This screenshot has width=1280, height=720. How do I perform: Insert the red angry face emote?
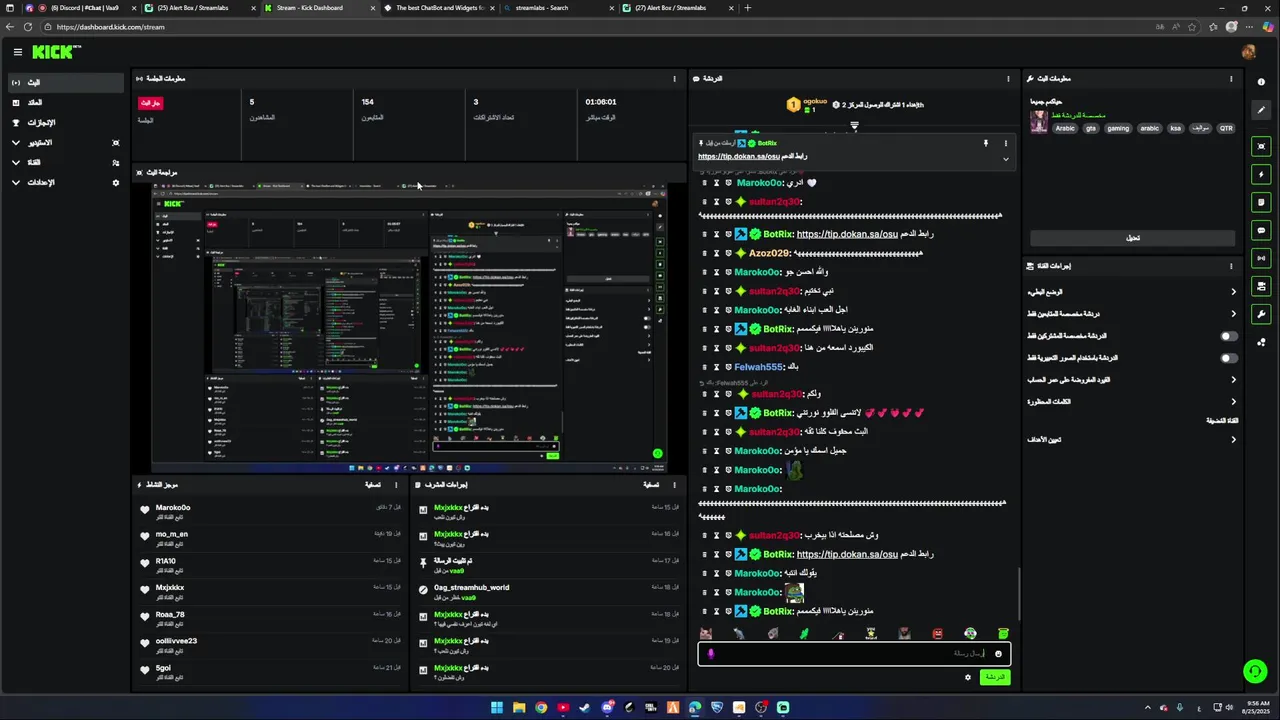click(x=937, y=633)
